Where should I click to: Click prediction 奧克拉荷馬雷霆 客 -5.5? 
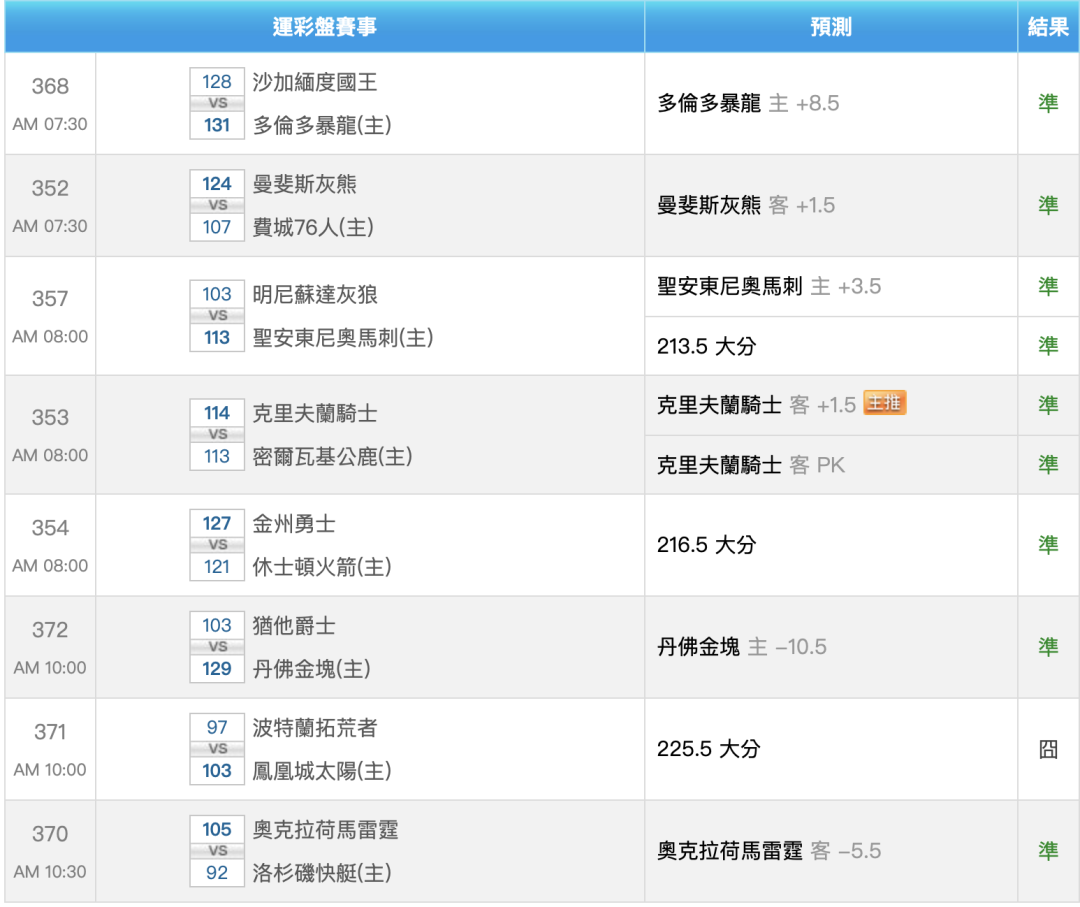(769, 851)
